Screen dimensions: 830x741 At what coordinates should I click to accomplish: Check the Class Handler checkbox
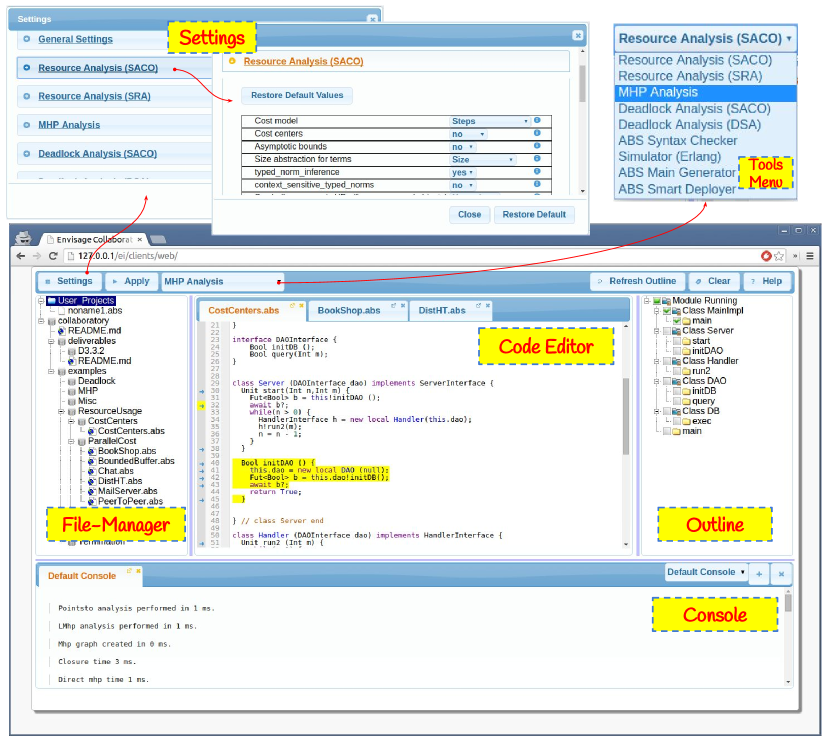point(666,361)
